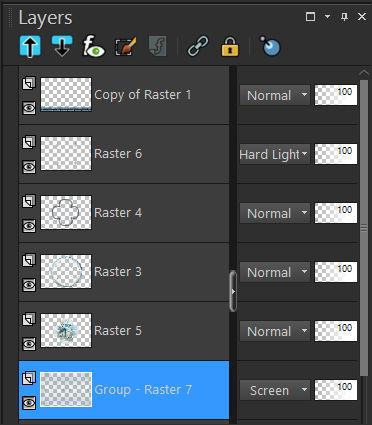The height and width of the screenshot is (425, 372).
Task: Click the Raster 3 layer thumbnail
Action: coord(66,272)
